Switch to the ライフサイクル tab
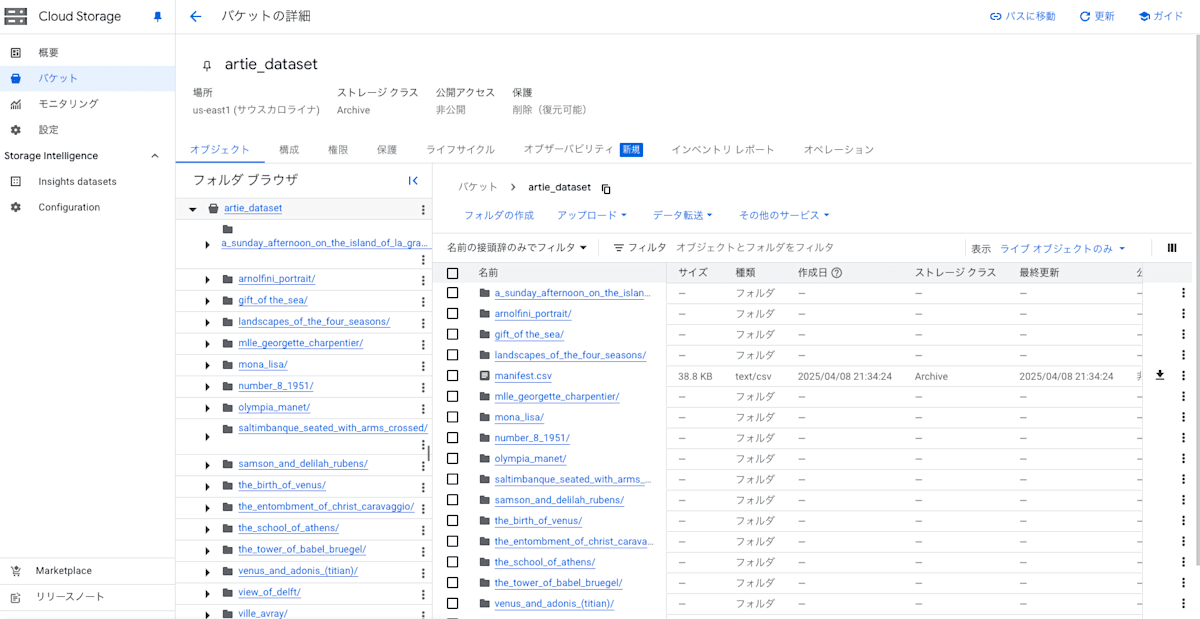Image resolution: width=1200 pixels, height=619 pixels. (460, 150)
